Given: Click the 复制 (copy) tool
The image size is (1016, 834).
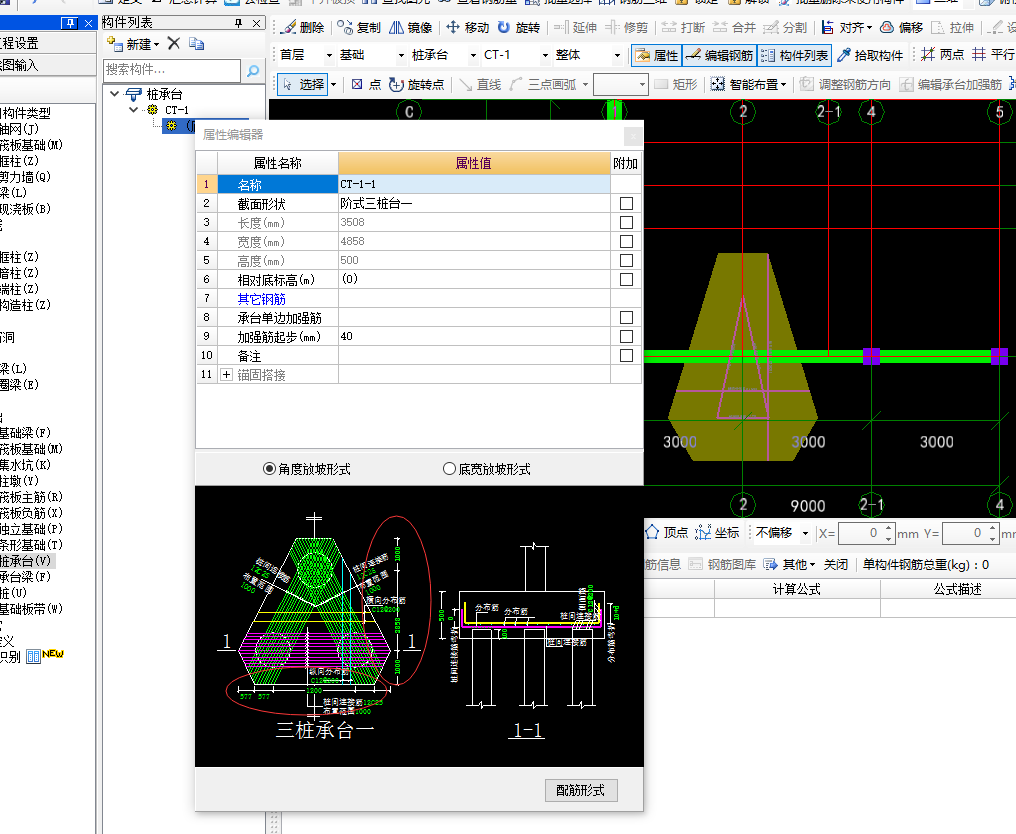Looking at the screenshot, I should coord(359,27).
